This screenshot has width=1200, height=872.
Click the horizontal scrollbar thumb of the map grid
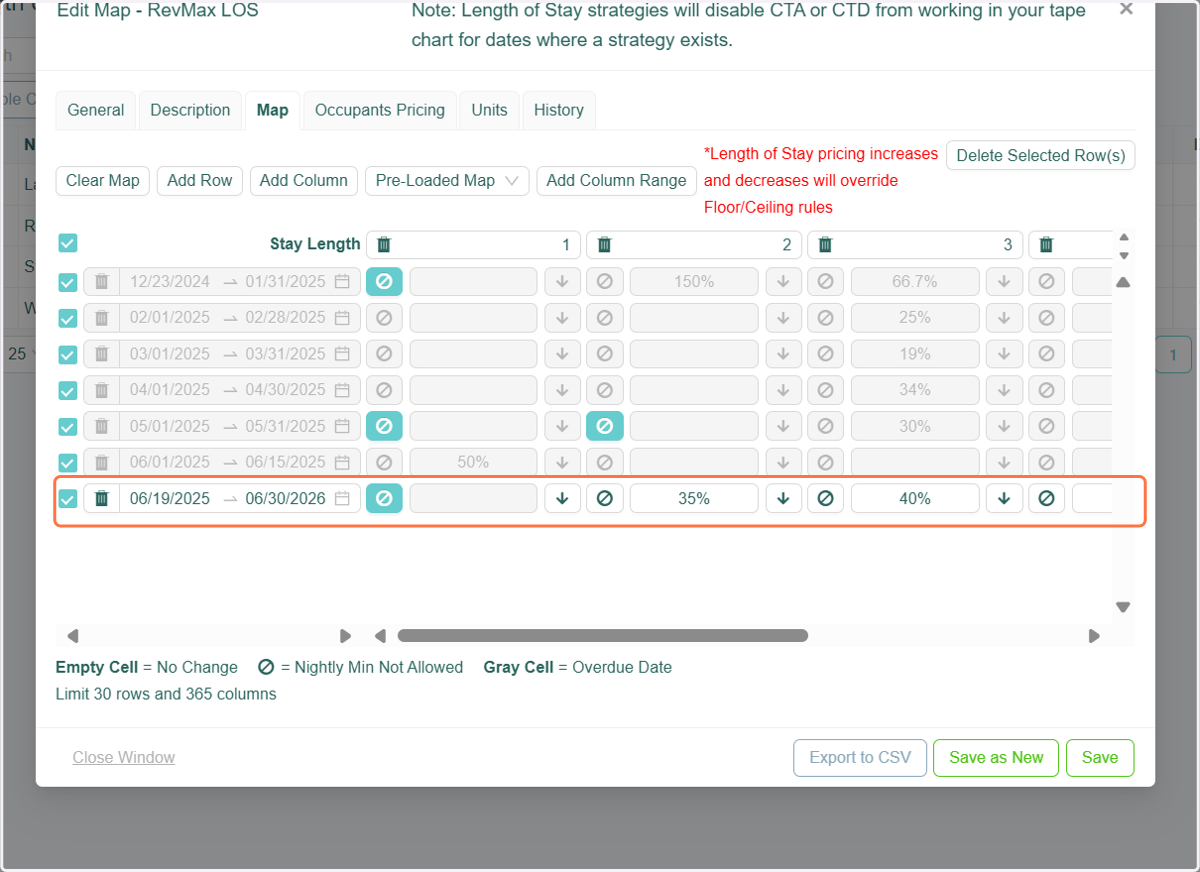[603, 635]
